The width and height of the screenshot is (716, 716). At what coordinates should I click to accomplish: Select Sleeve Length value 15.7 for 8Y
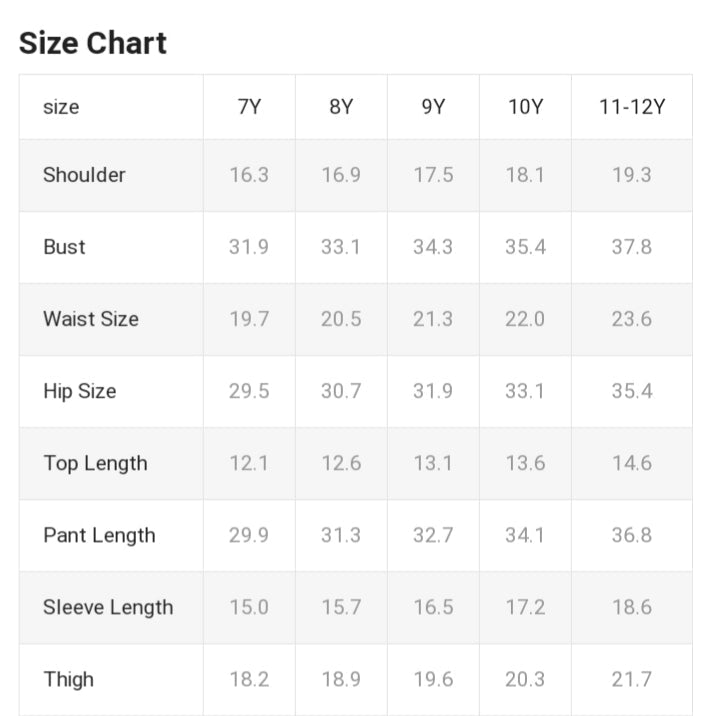tap(341, 607)
